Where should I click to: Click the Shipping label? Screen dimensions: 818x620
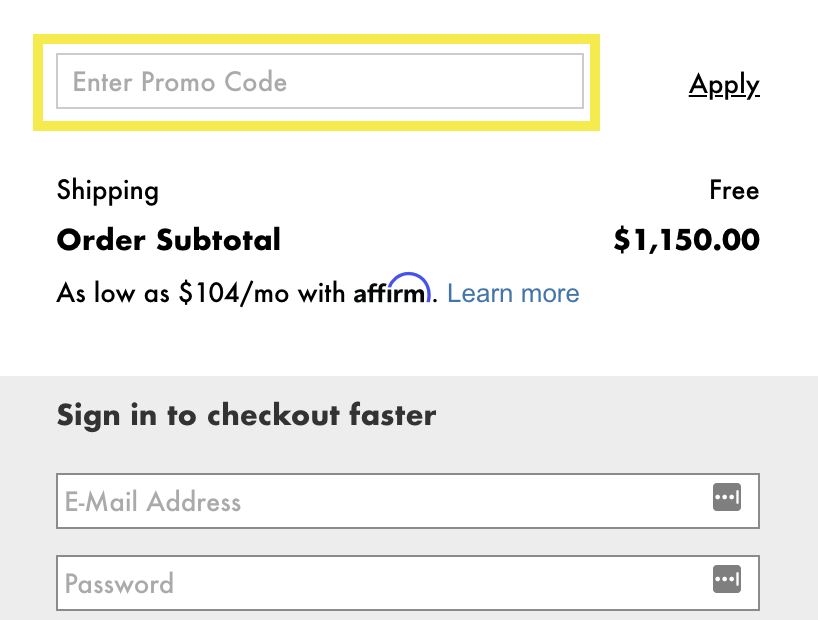click(x=108, y=190)
